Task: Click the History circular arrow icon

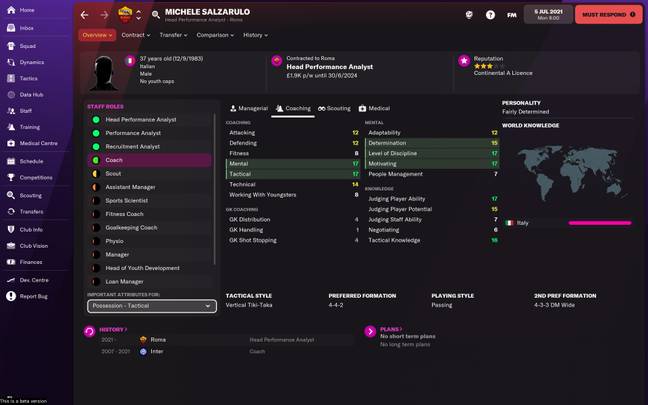Action: [x=90, y=331]
